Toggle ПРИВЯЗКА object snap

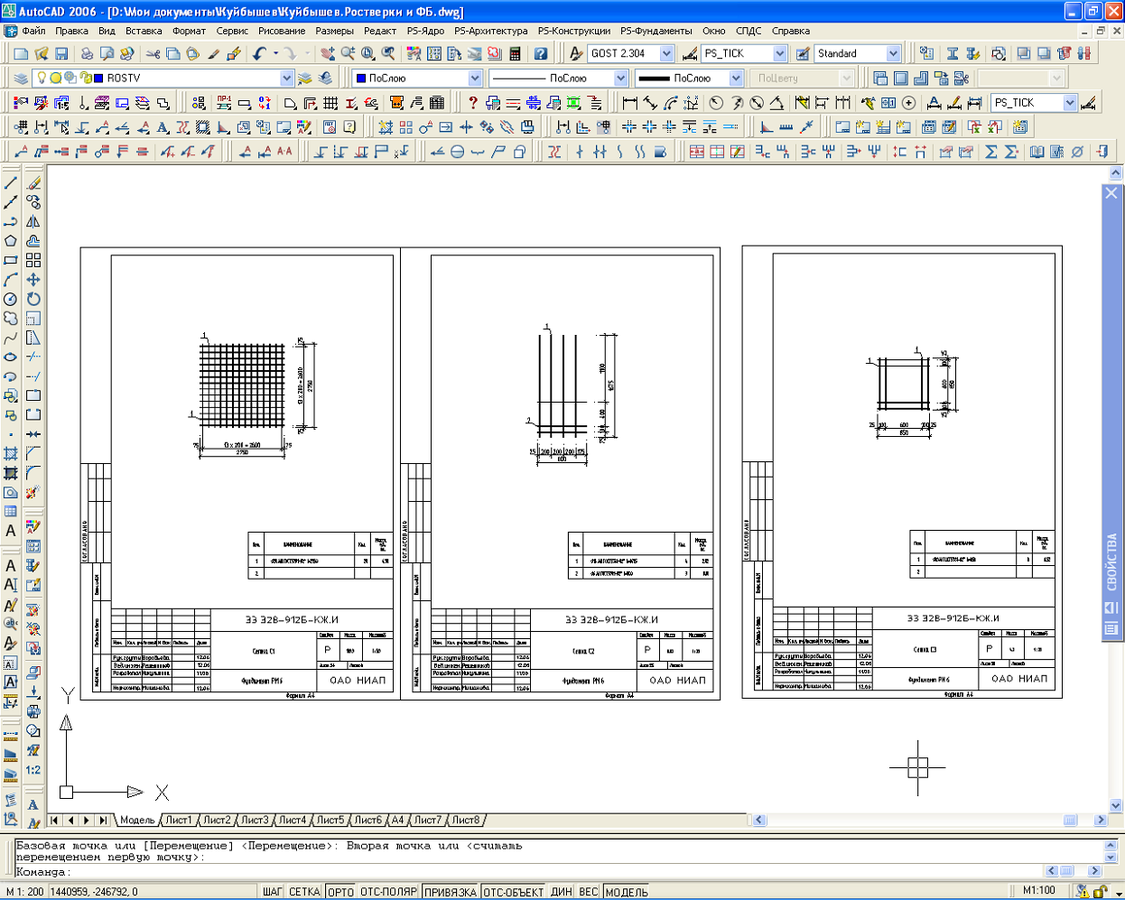pyautogui.click(x=450, y=891)
